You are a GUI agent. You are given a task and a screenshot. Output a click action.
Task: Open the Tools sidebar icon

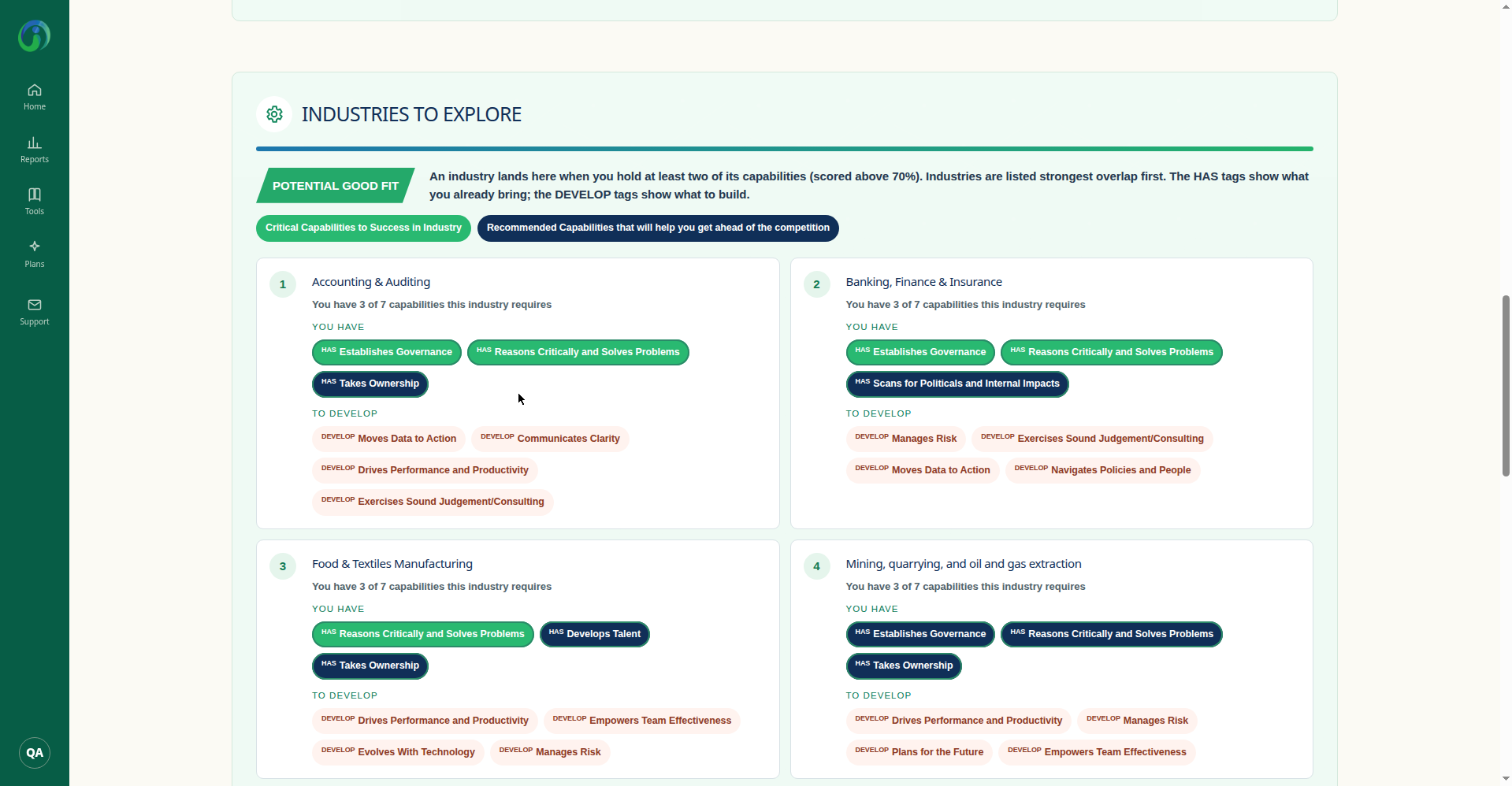pos(35,202)
